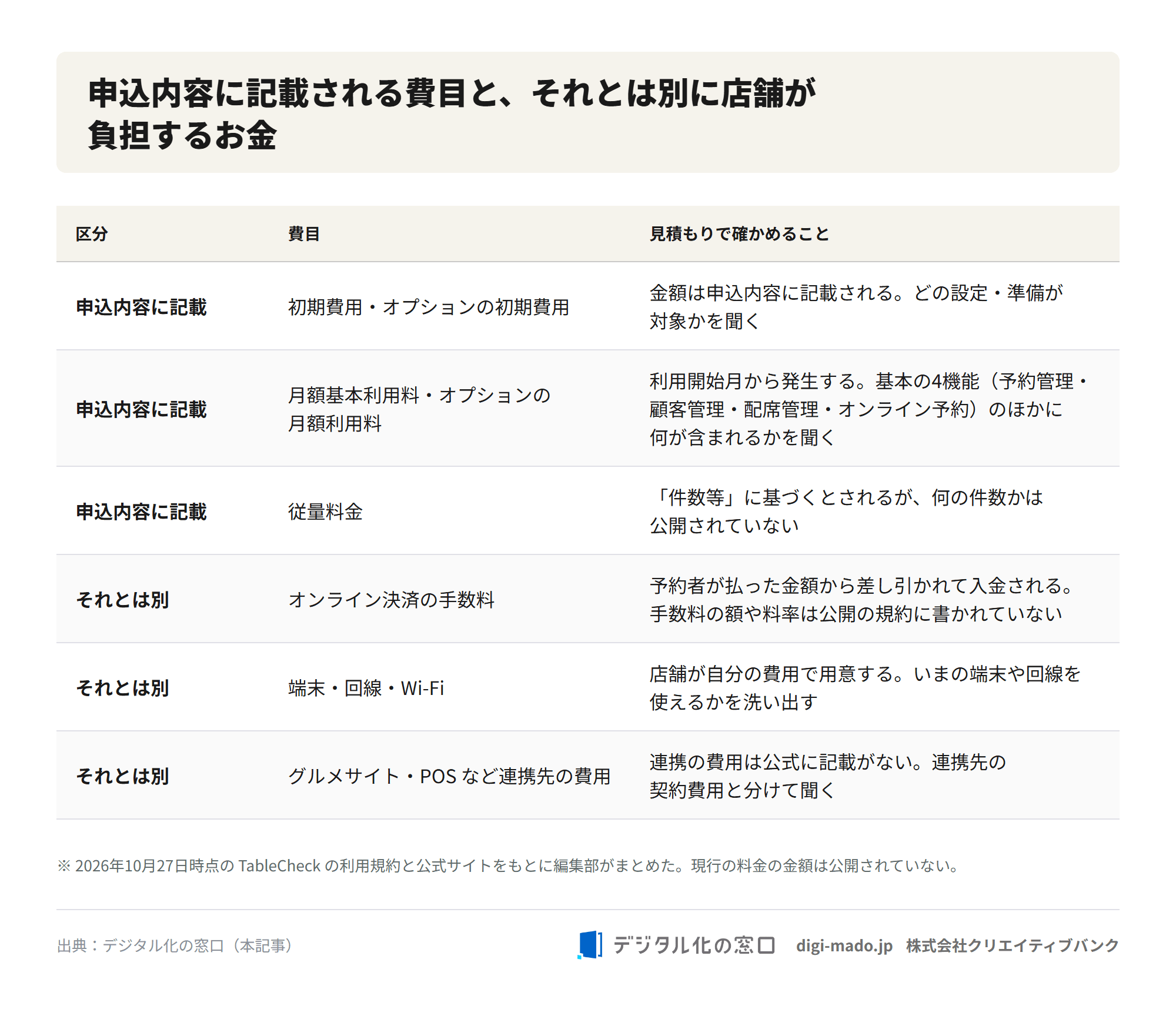Click the text 利用開始月から発生する
Viewport: 1176px width, 1016px height.
(753, 381)
